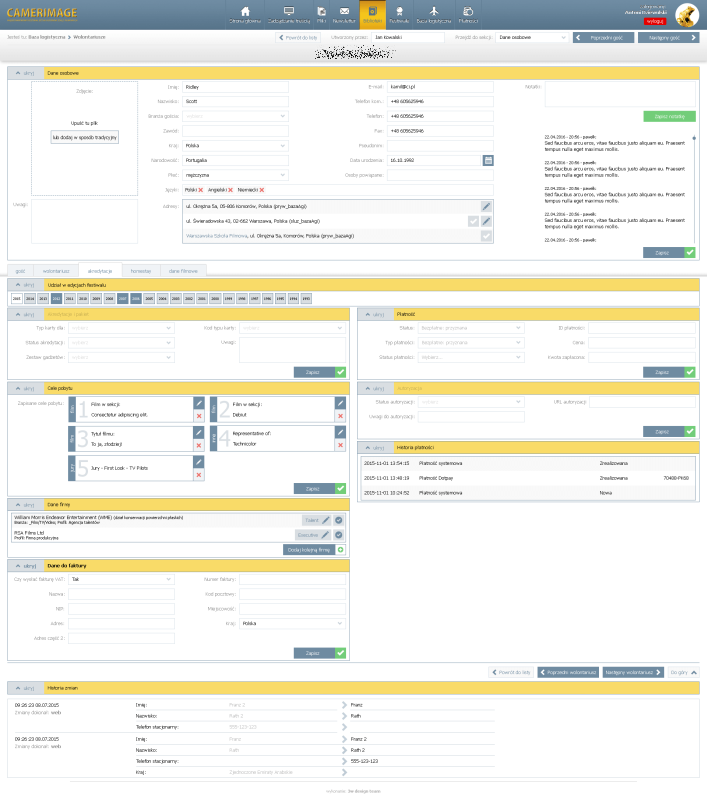The image size is (707, 800).
Task: Click the 'Dodaj kolejną firmę' button
Action: pyautogui.click(x=309, y=550)
